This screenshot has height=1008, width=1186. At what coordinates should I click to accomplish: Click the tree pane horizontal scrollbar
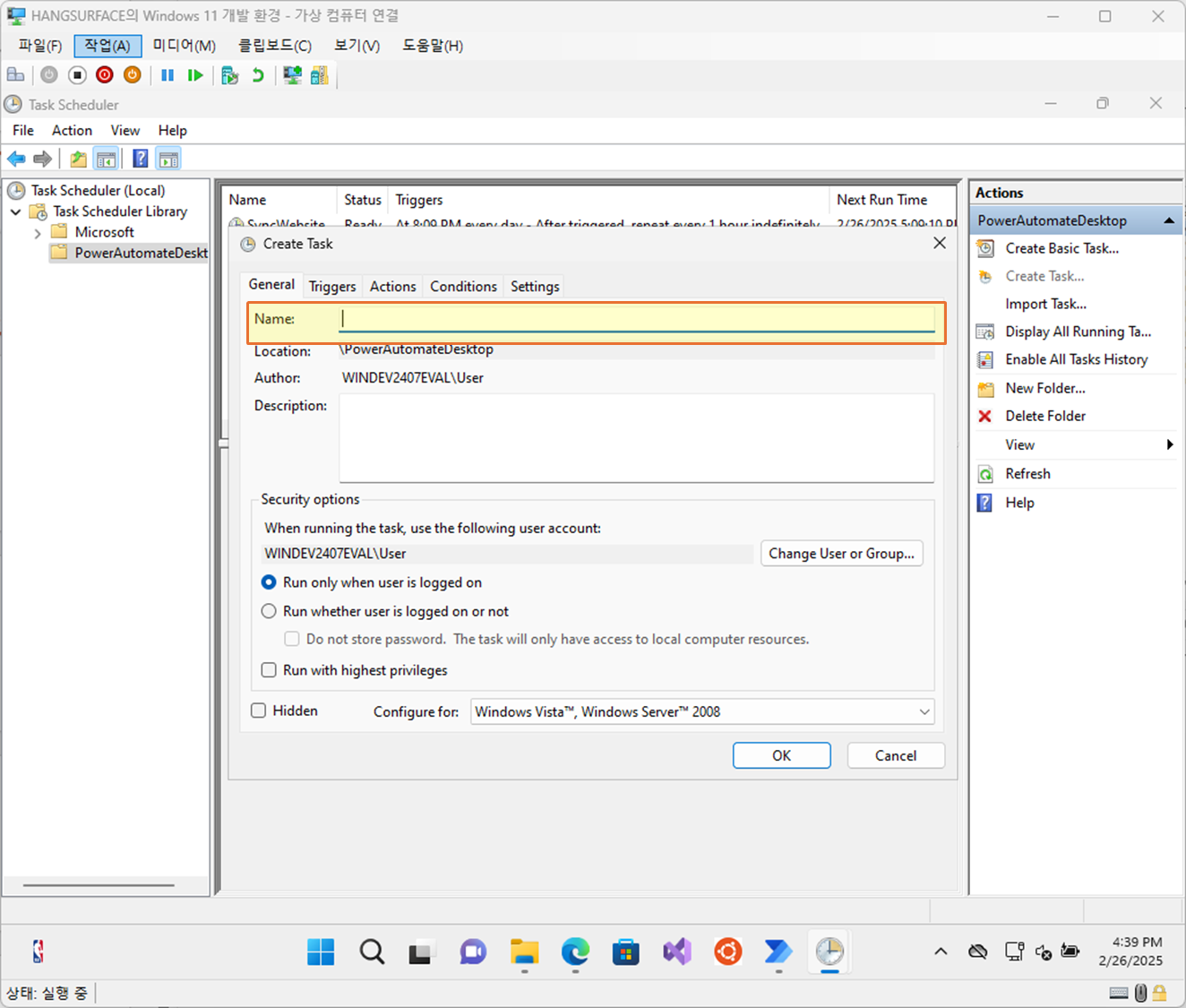[99, 885]
